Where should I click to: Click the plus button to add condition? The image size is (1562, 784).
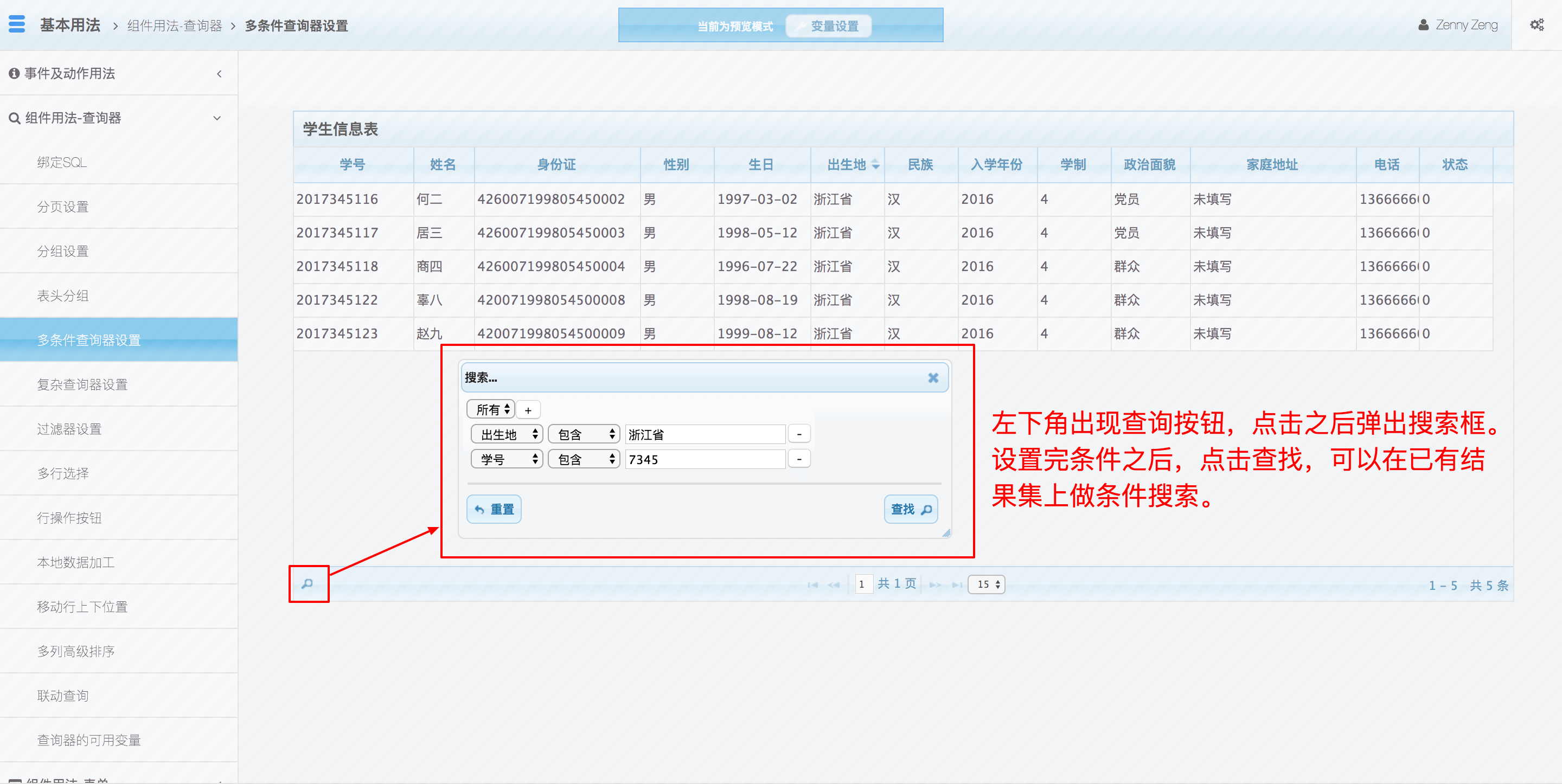528,410
